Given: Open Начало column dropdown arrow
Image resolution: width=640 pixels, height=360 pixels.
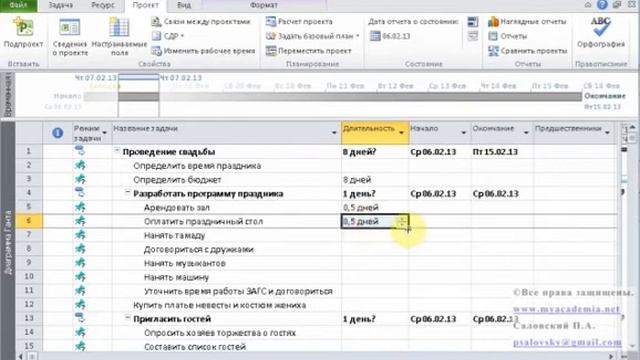Looking at the screenshot, I should point(464,133).
